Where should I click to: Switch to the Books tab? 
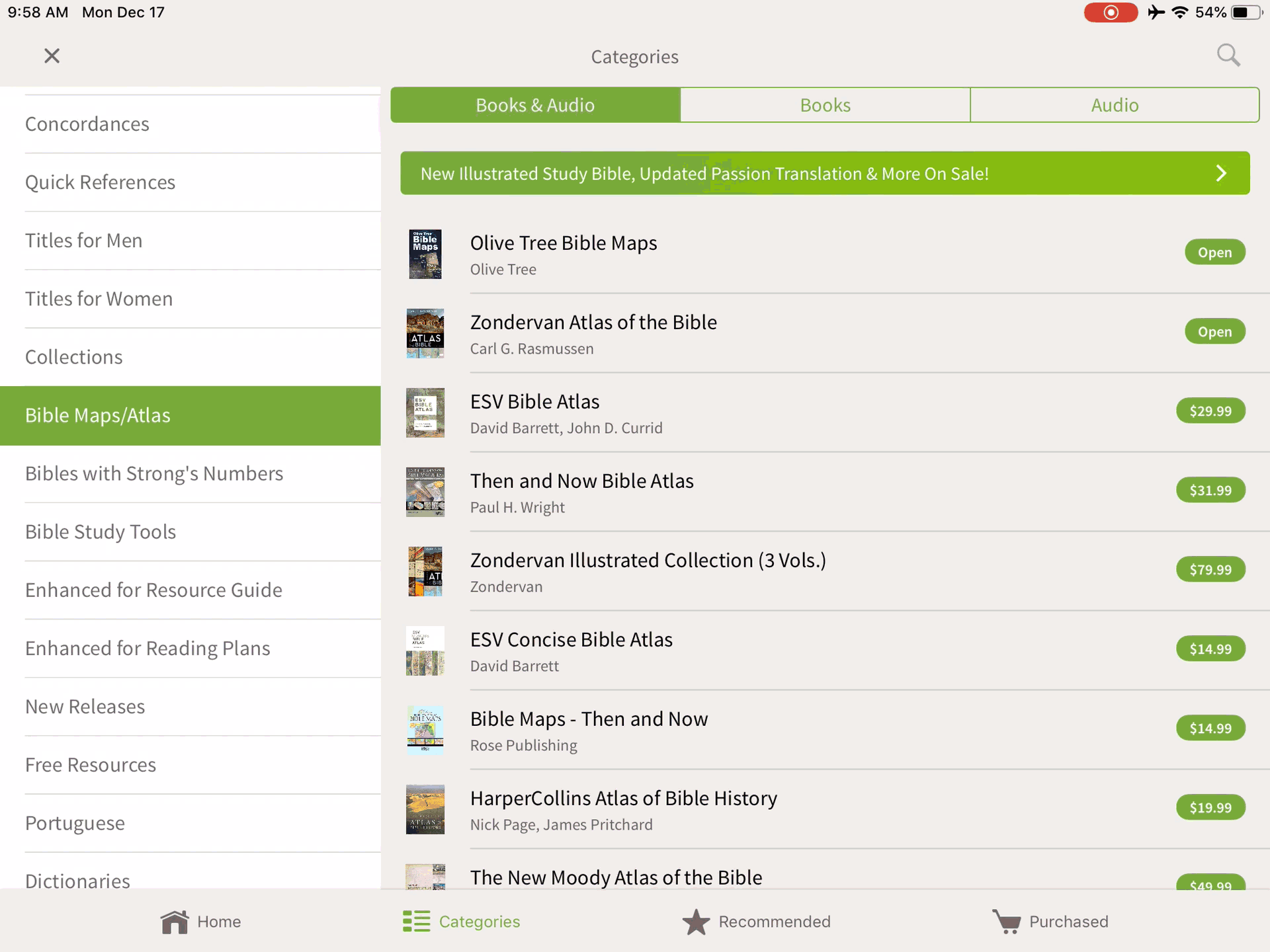click(825, 105)
